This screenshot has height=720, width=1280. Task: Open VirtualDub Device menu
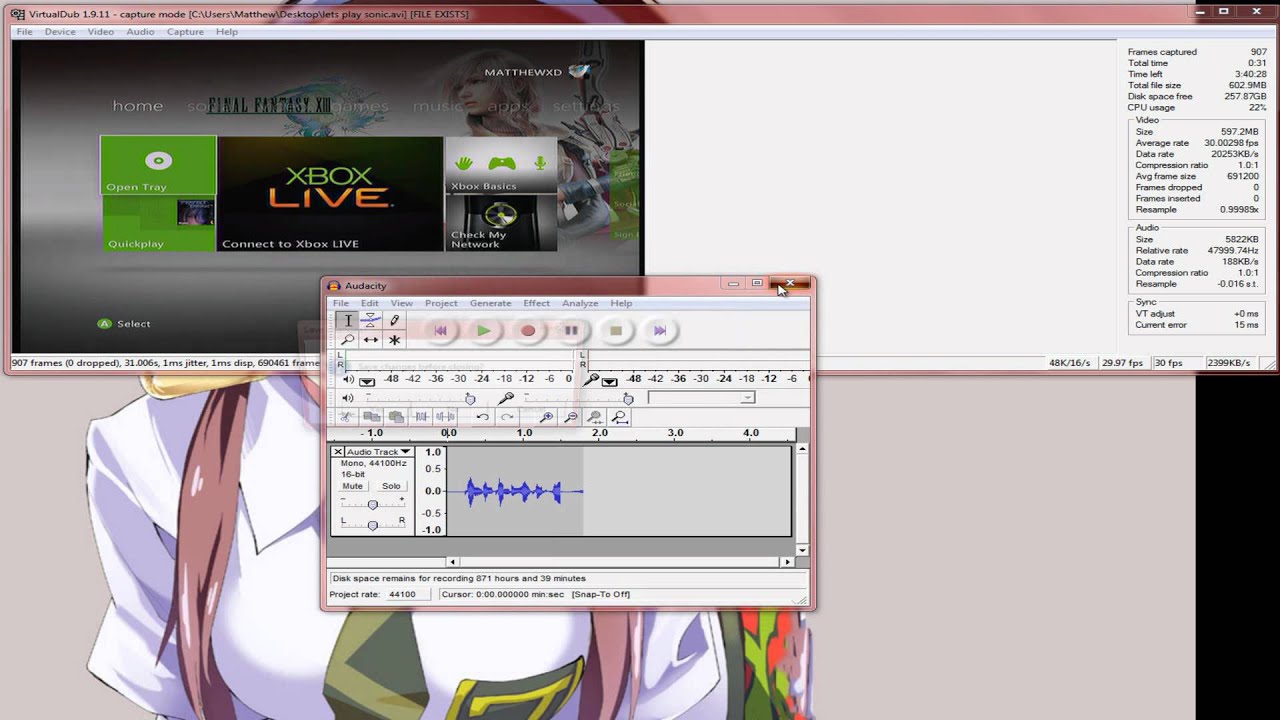click(60, 32)
